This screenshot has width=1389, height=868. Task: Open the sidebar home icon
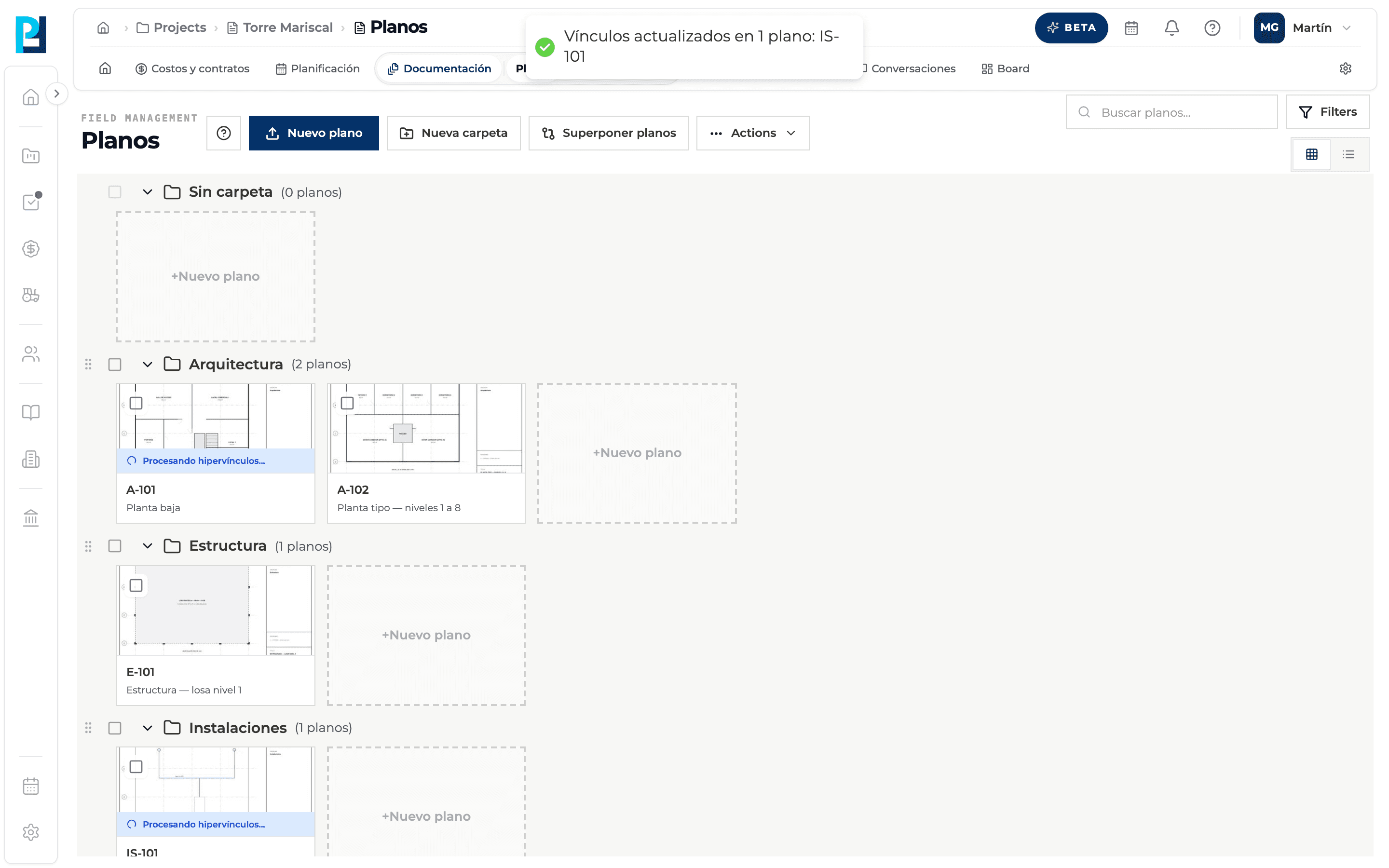pos(30,97)
